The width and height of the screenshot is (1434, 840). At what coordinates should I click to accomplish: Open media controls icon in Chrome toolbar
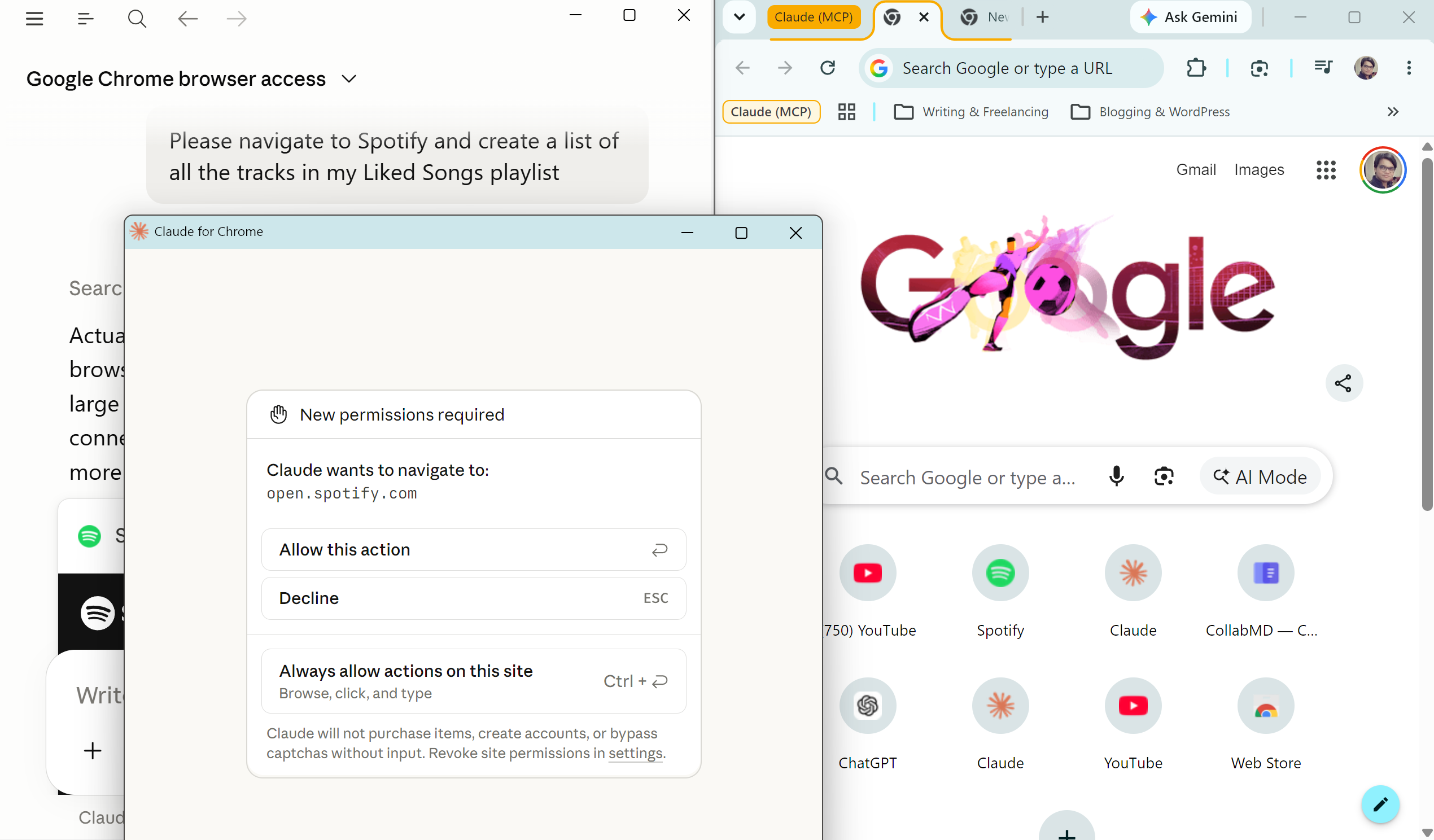tap(1323, 68)
